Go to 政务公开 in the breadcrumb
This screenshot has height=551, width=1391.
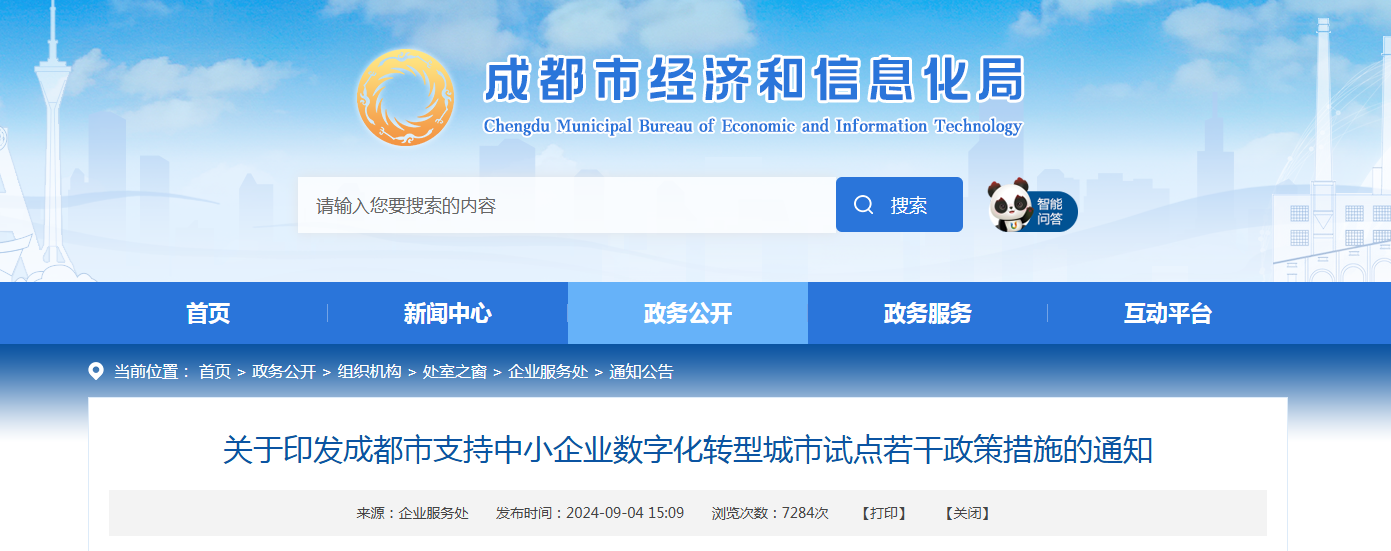pos(284,372)
